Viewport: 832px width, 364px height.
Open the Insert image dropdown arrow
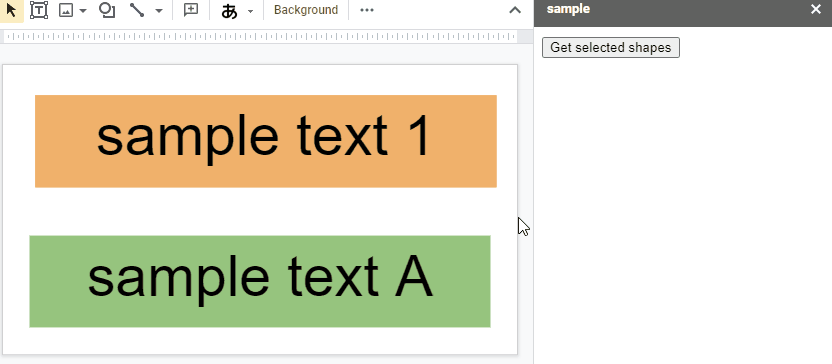[x=83, y=11]
